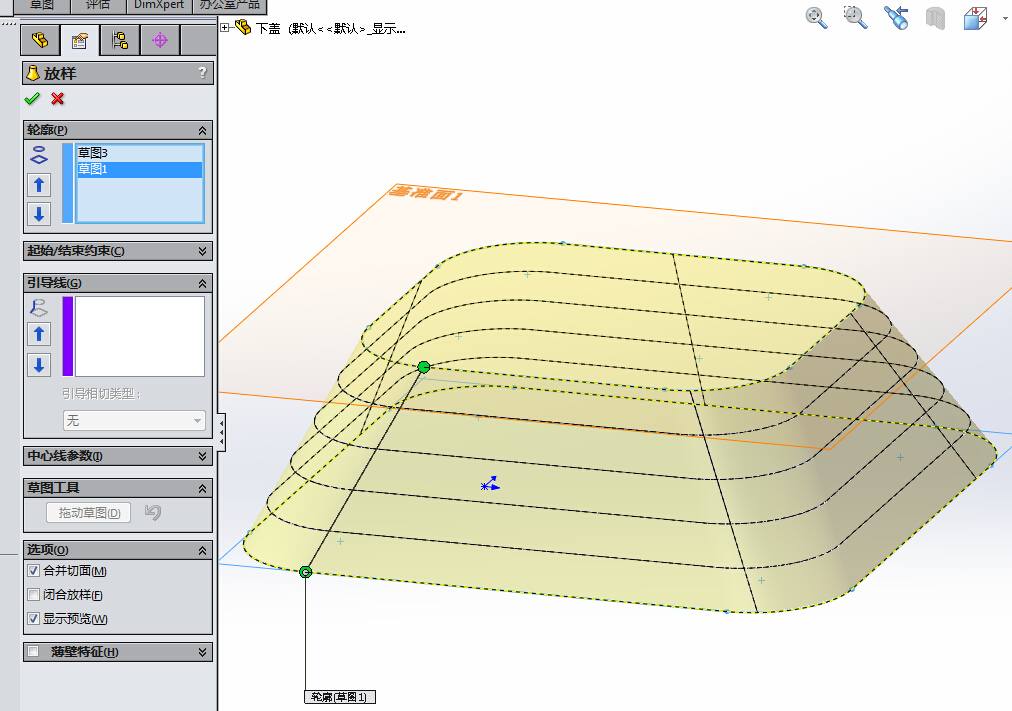Viewport: 1012px width, 711px height.
Task: Move guide curve up in the 引导线 list
Action: click(39, 334)
